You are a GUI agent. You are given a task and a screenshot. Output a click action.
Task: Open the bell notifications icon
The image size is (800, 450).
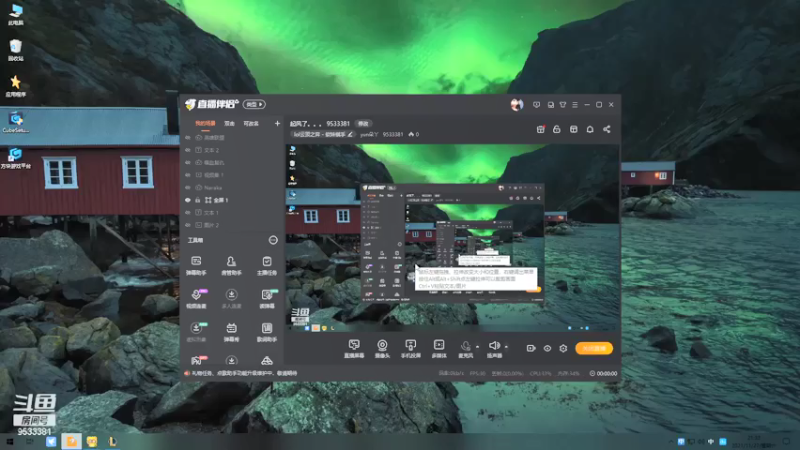click(x=590, y=129)
